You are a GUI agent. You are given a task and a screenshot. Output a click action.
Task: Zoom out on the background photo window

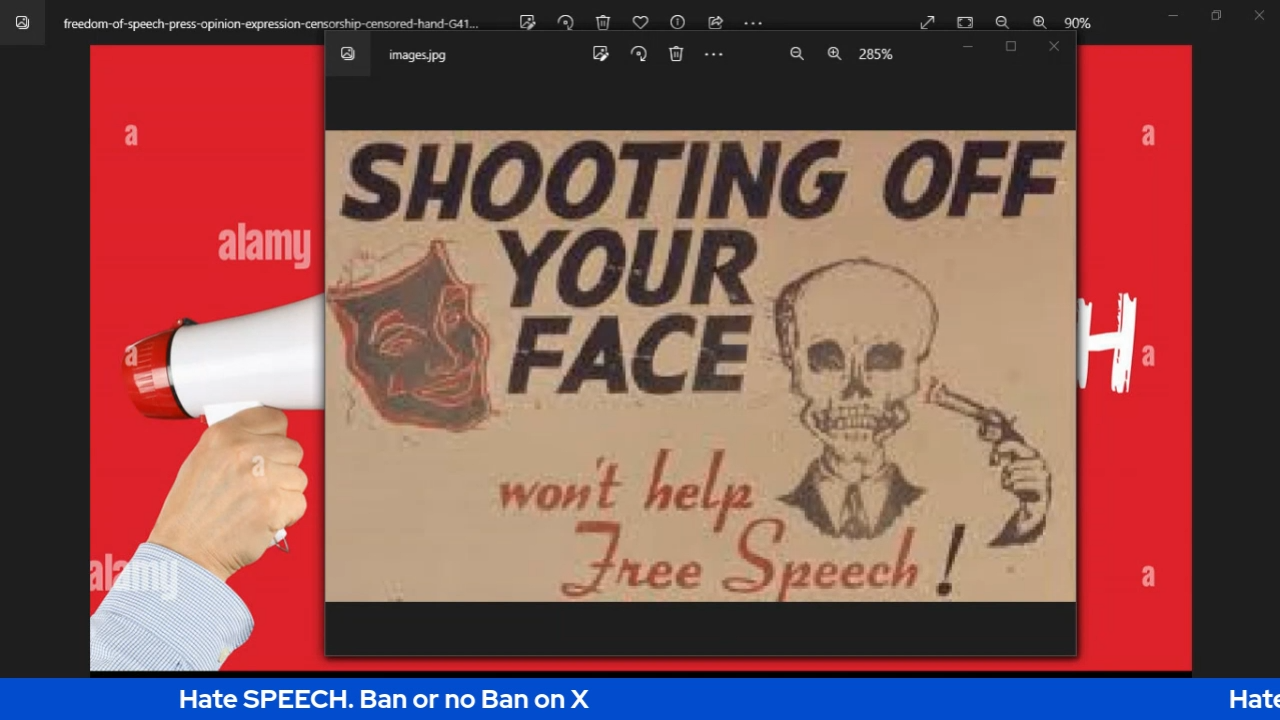1002,22
